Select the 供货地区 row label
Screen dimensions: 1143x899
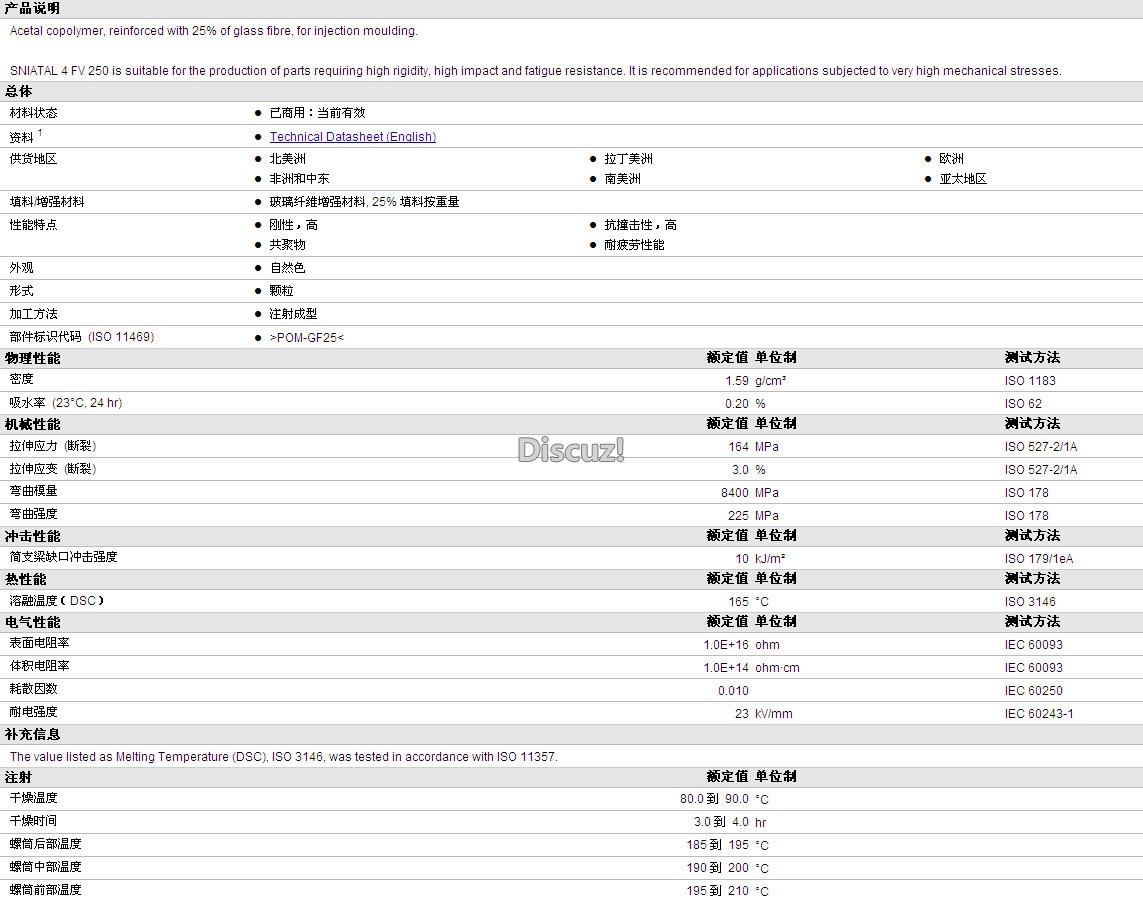pyautogui.click(x=34, y=158)
